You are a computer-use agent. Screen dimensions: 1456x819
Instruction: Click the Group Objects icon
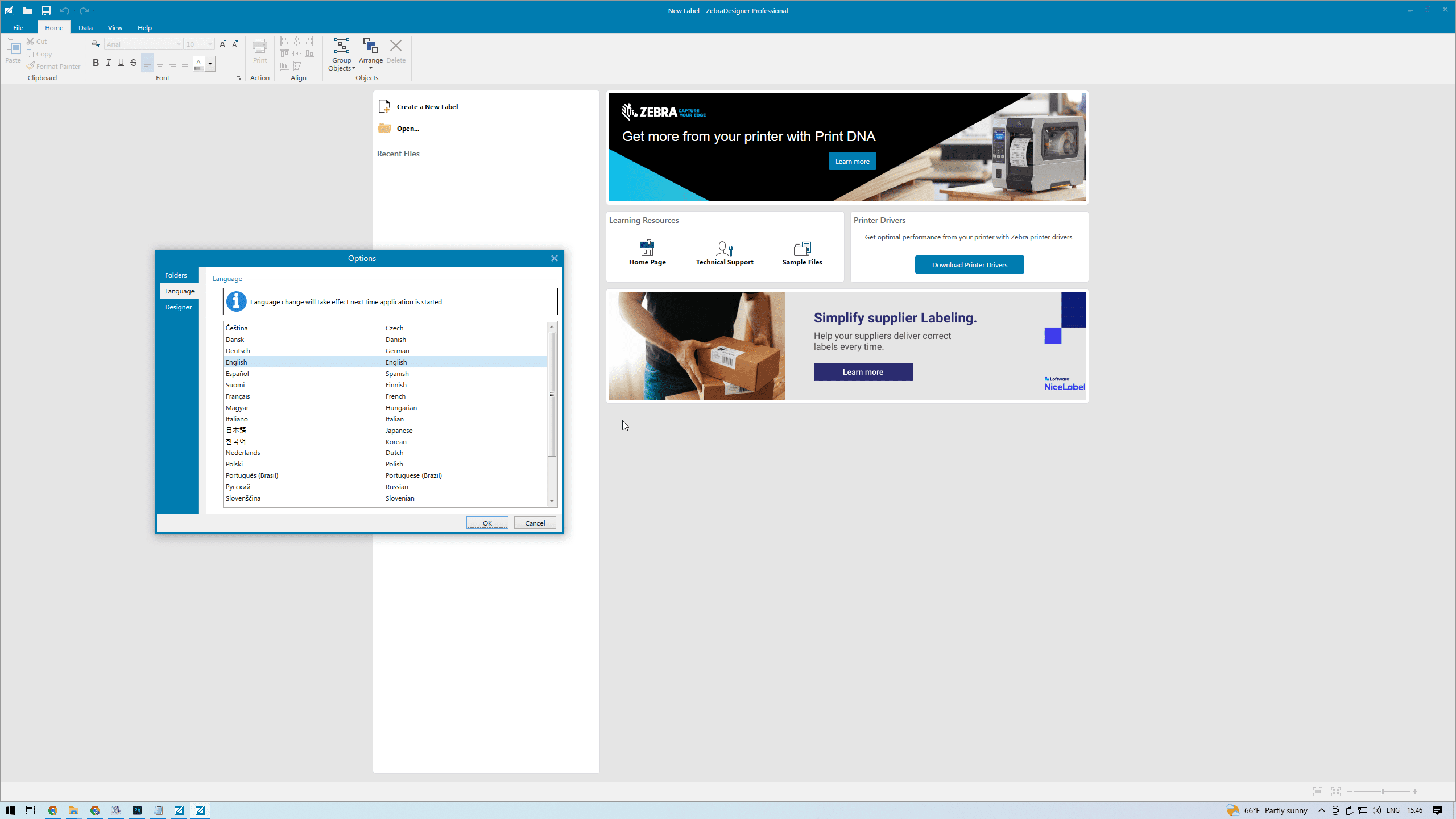tap(341, 46)
